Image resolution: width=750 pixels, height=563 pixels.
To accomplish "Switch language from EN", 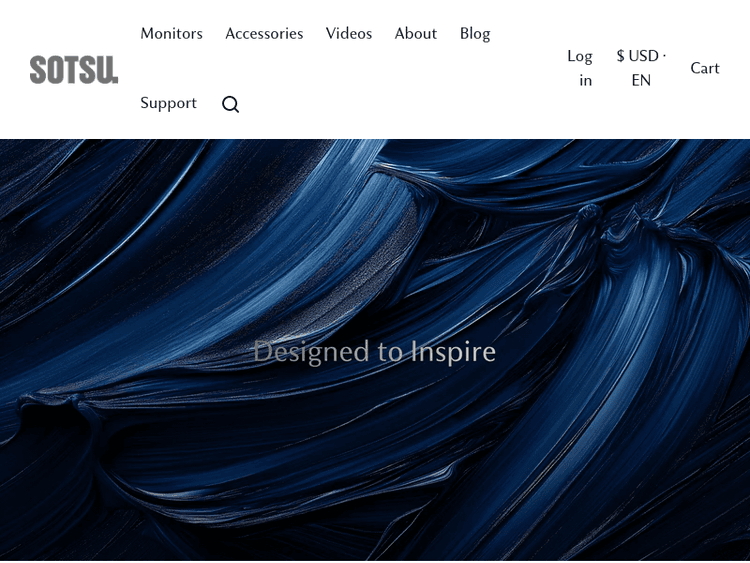I will point(641,80).
